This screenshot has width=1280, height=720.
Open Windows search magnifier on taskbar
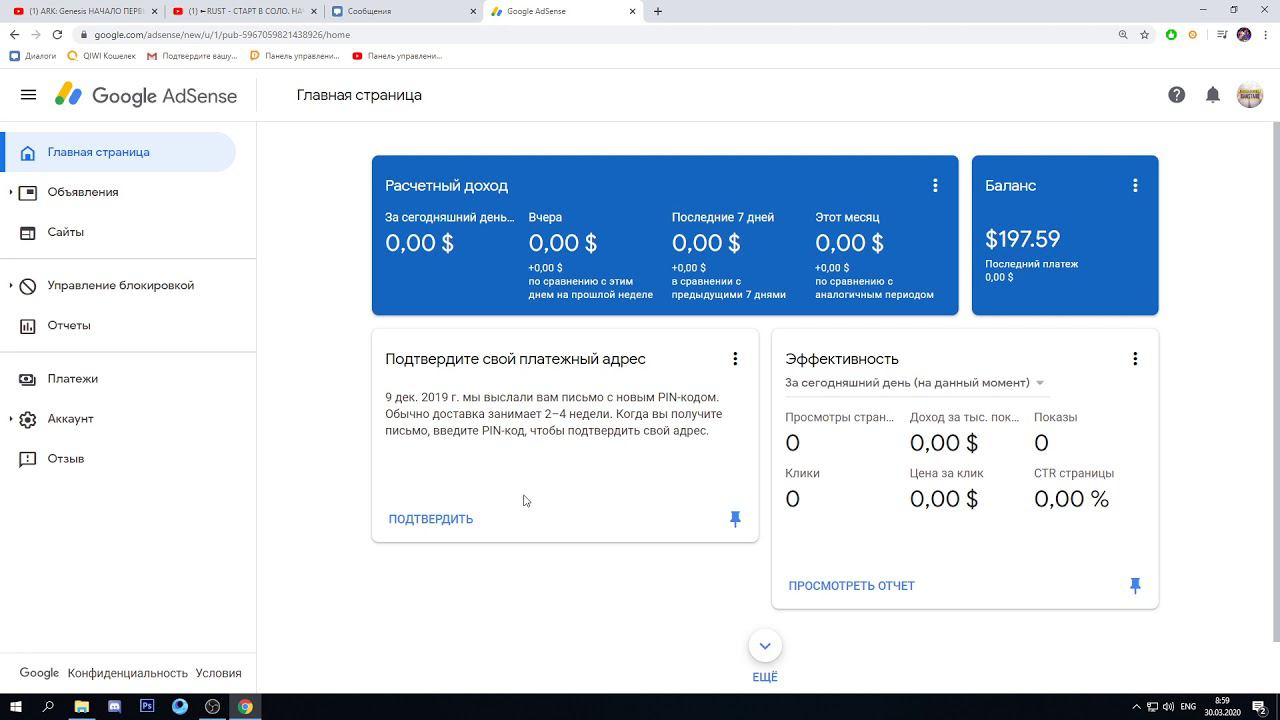click(48, 706)
